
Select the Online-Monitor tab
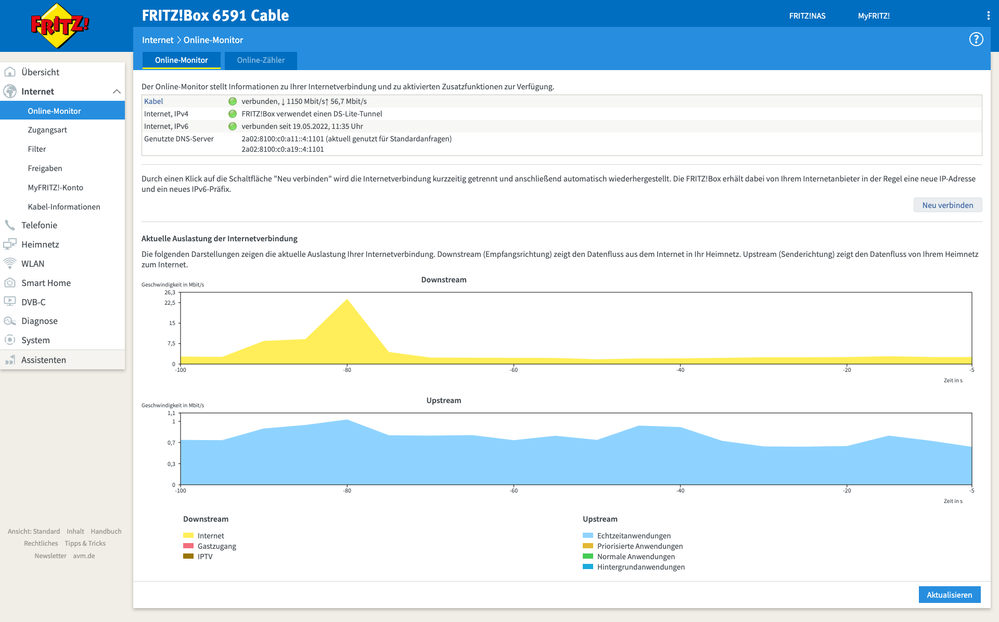[181, 61]
